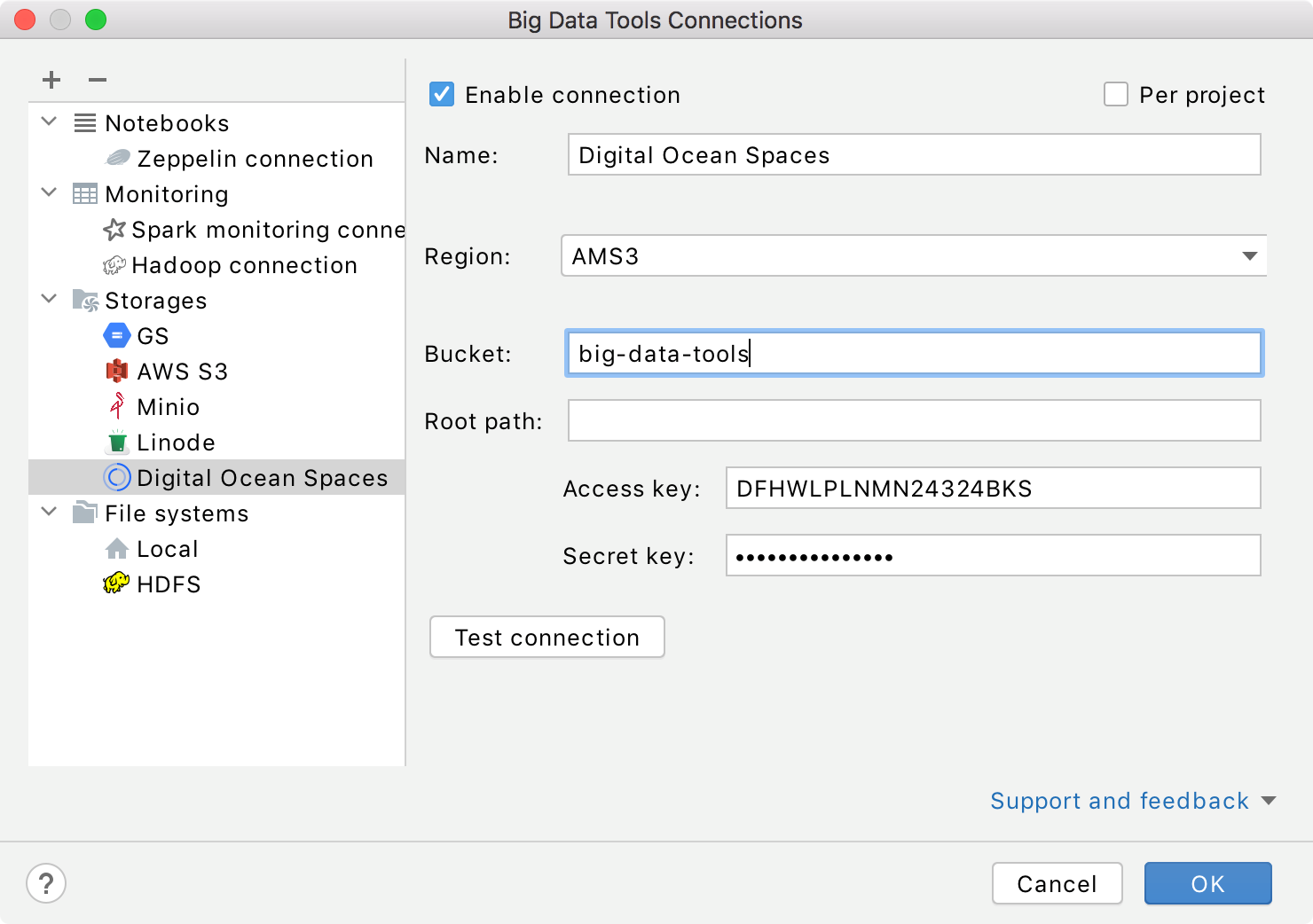Confirm settings with the OK button
Viewport: 1313px width, 924px height.
click(x=1207, y=883)
